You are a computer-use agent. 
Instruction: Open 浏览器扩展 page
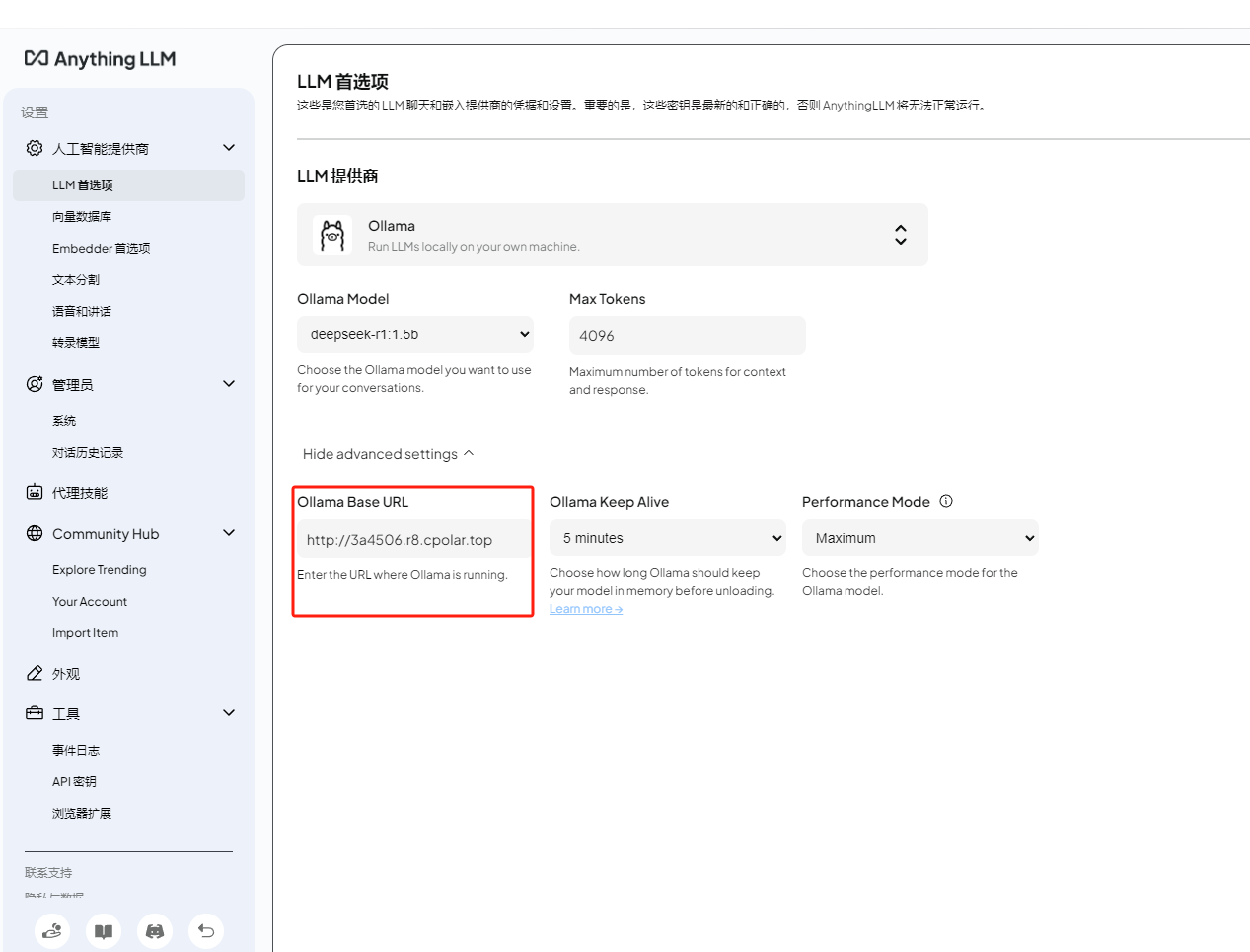pyautogui.click(x=82, y=814)
